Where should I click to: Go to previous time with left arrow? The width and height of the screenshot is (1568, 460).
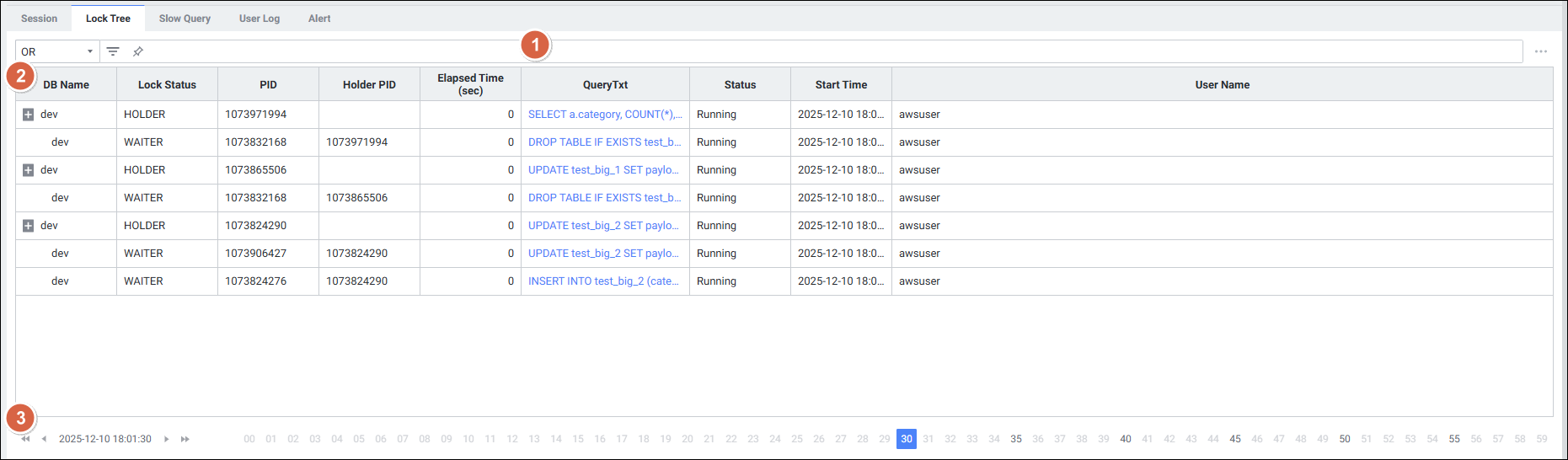point(44,439)
